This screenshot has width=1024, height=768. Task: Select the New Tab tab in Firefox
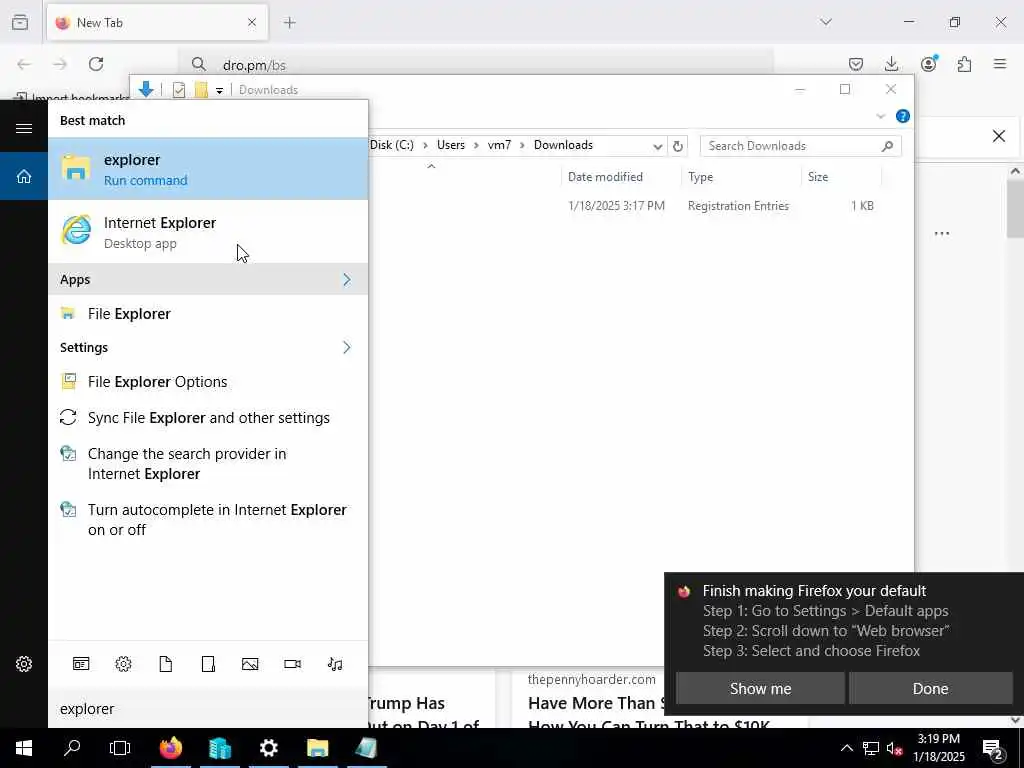click(157, 23)
